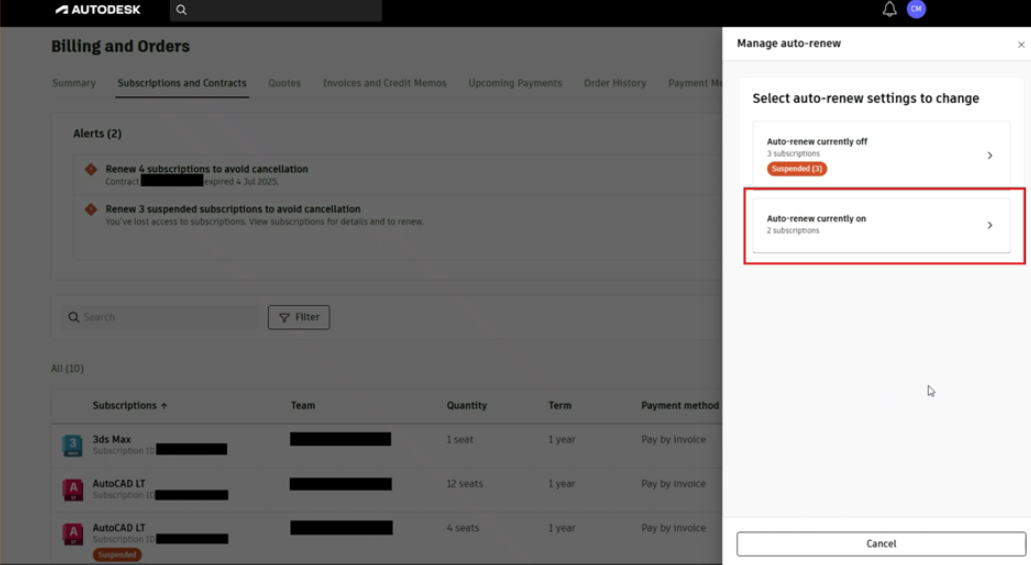Click the subscriptions search magnifier icon
The width and height of the screenshot is (1031, 565).
click(x=74, y=317)
